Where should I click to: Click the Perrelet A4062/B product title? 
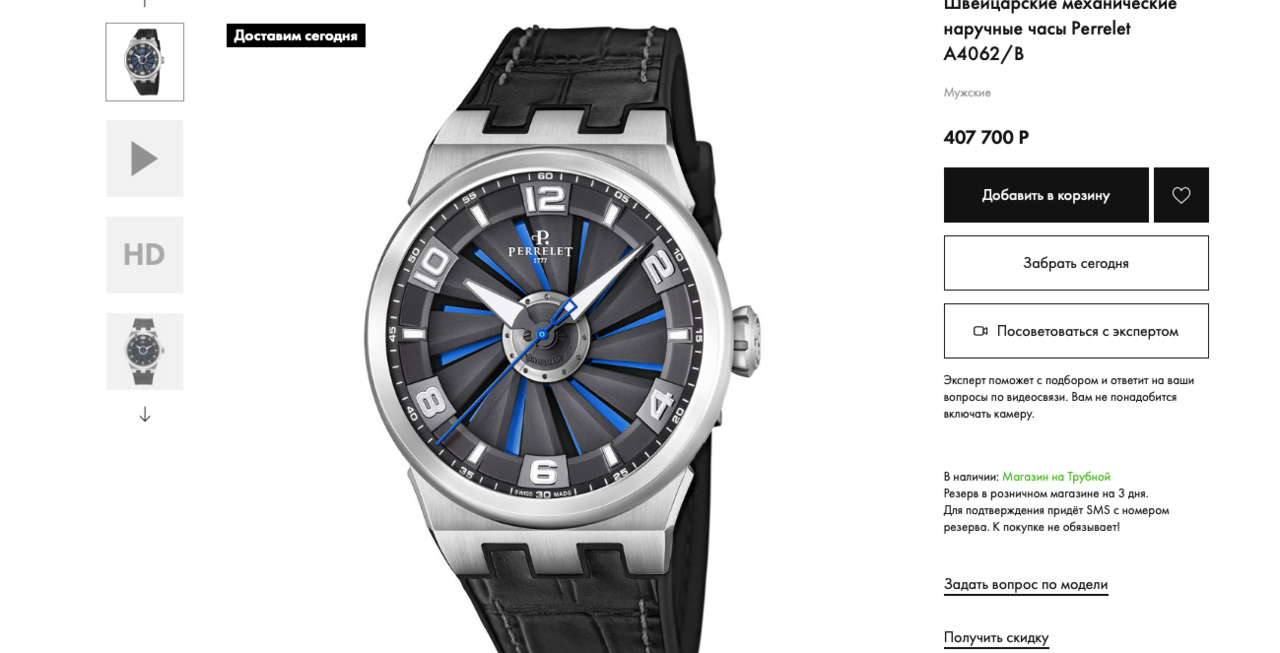point(1060,29)
